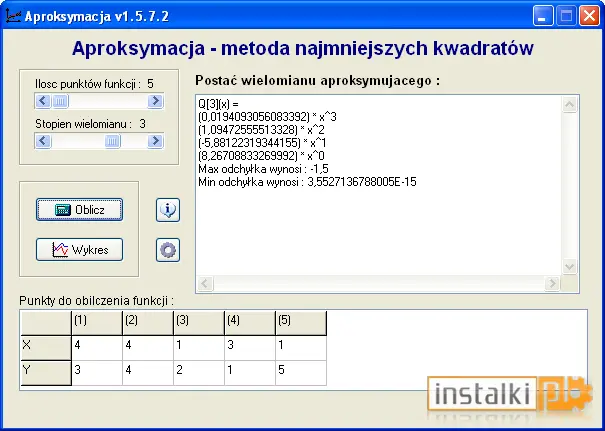
Task: Select X value cell in column (1)
Action: tap(97, 348)
